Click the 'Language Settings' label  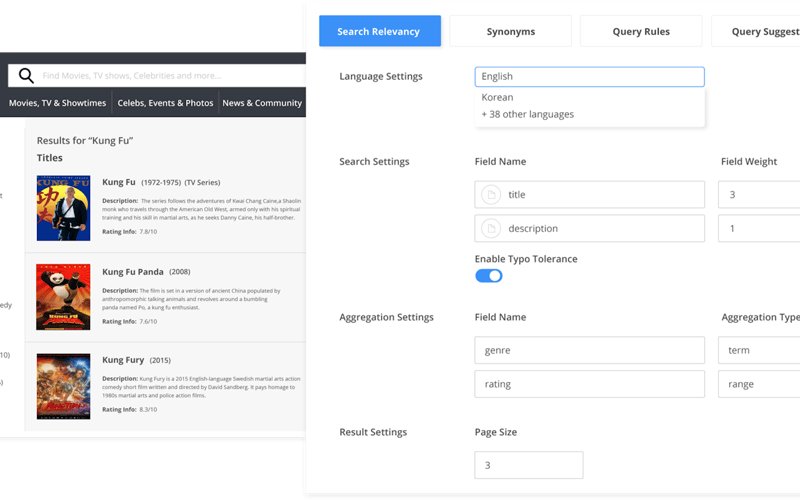381,77
